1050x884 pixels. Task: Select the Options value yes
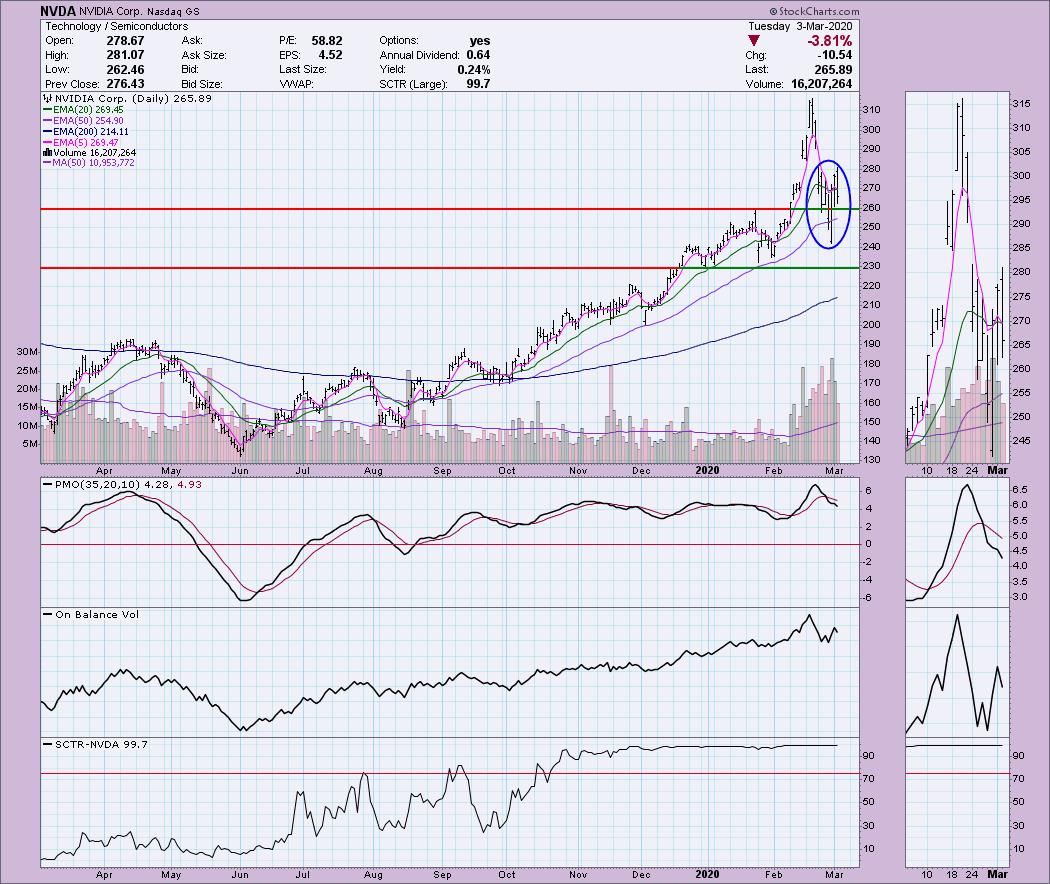479,40
